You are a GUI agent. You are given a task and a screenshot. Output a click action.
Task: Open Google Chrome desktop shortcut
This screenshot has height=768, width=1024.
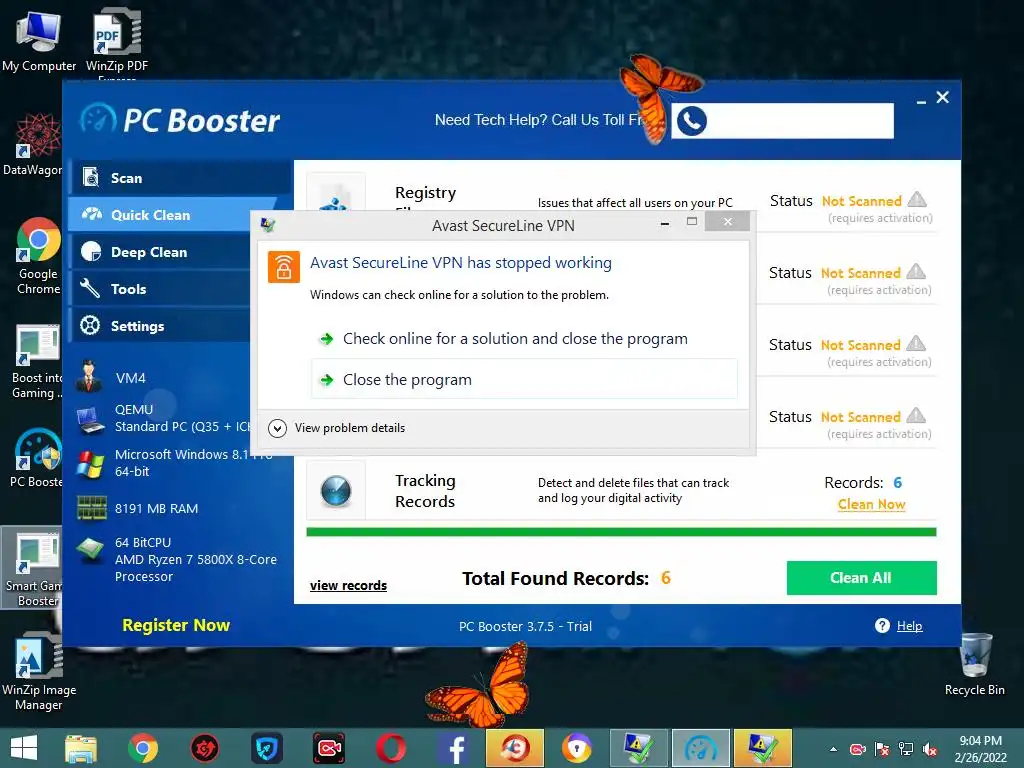pyautogui.click(x=38, y=256)
